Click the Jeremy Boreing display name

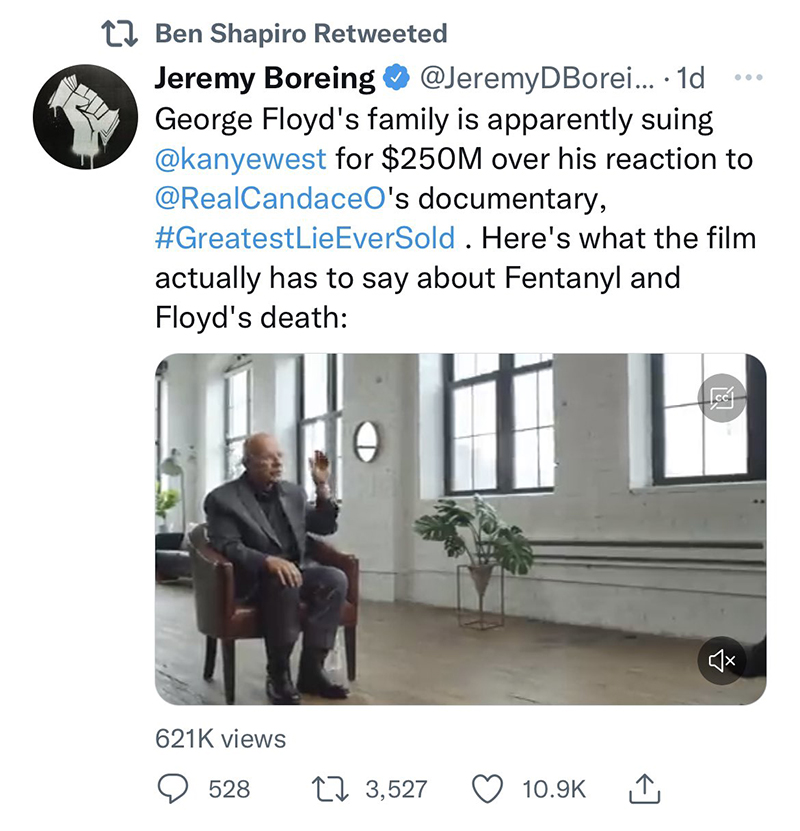click(x=265, y=78)
